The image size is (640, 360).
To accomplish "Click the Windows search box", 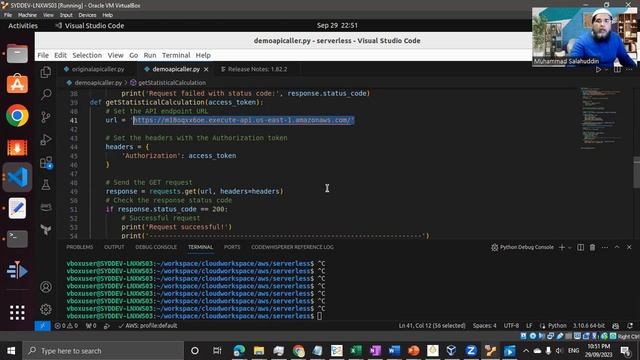I will click(x=103, y=351).
